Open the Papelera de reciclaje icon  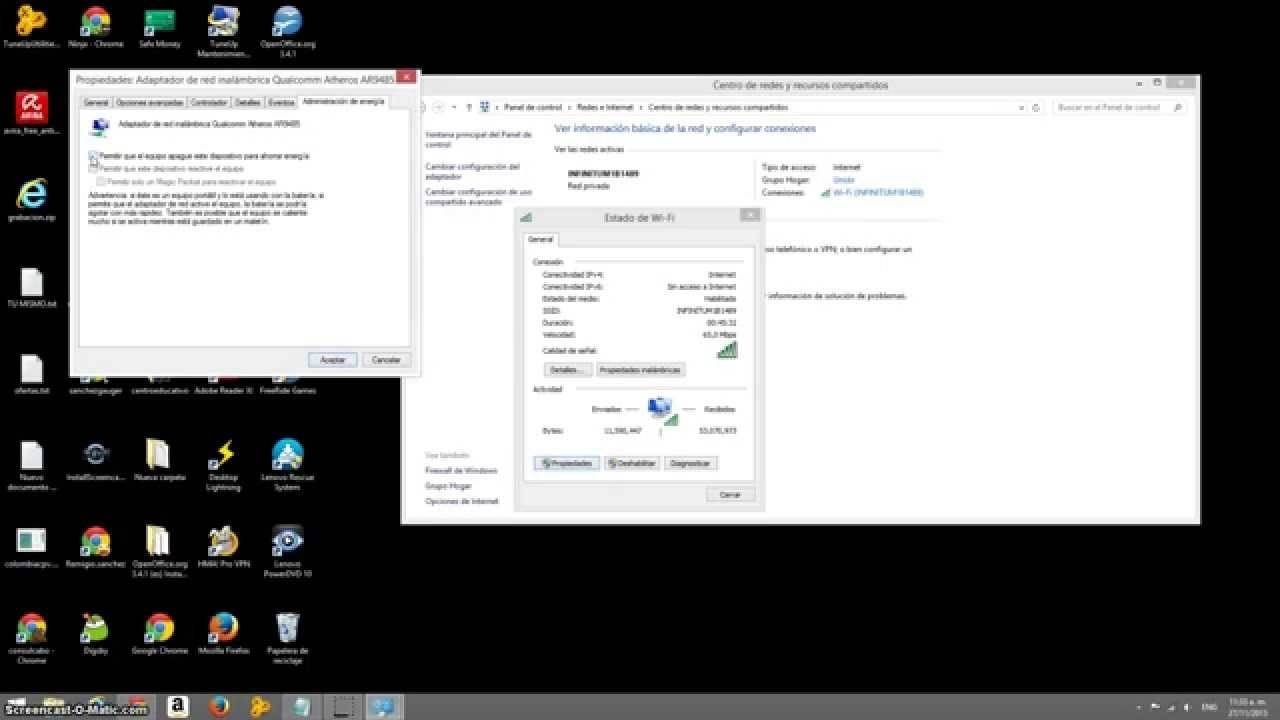(x=287, y=629)
